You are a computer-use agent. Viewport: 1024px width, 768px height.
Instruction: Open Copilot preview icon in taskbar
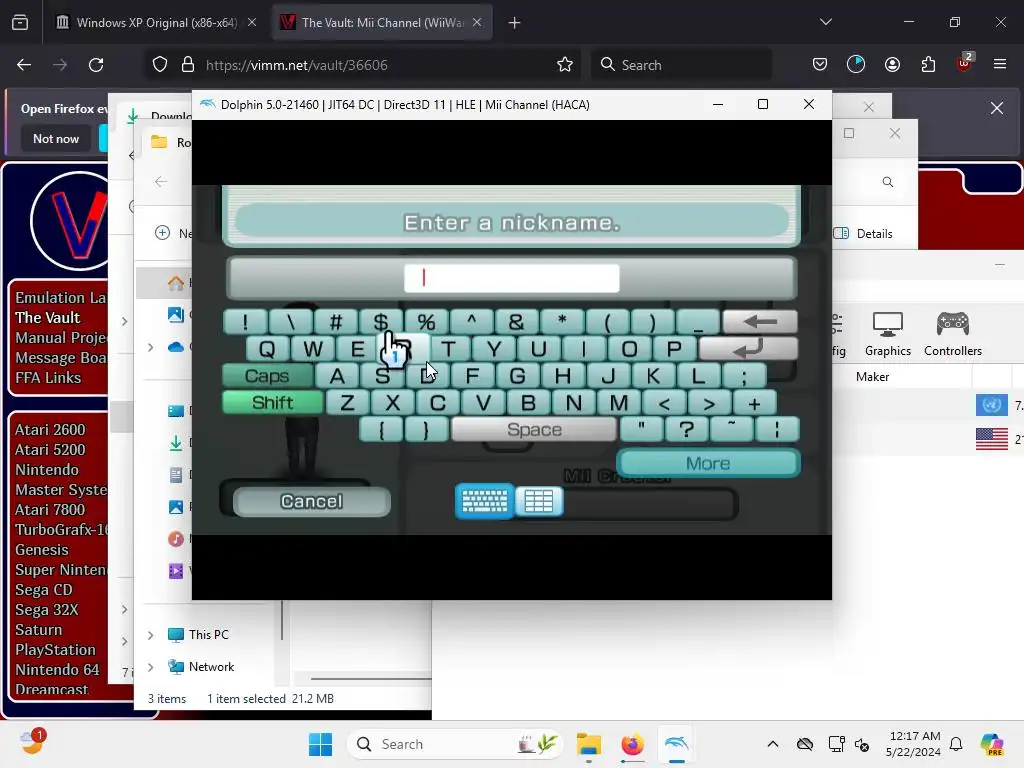pyautogui.click(x=992, y=744)
